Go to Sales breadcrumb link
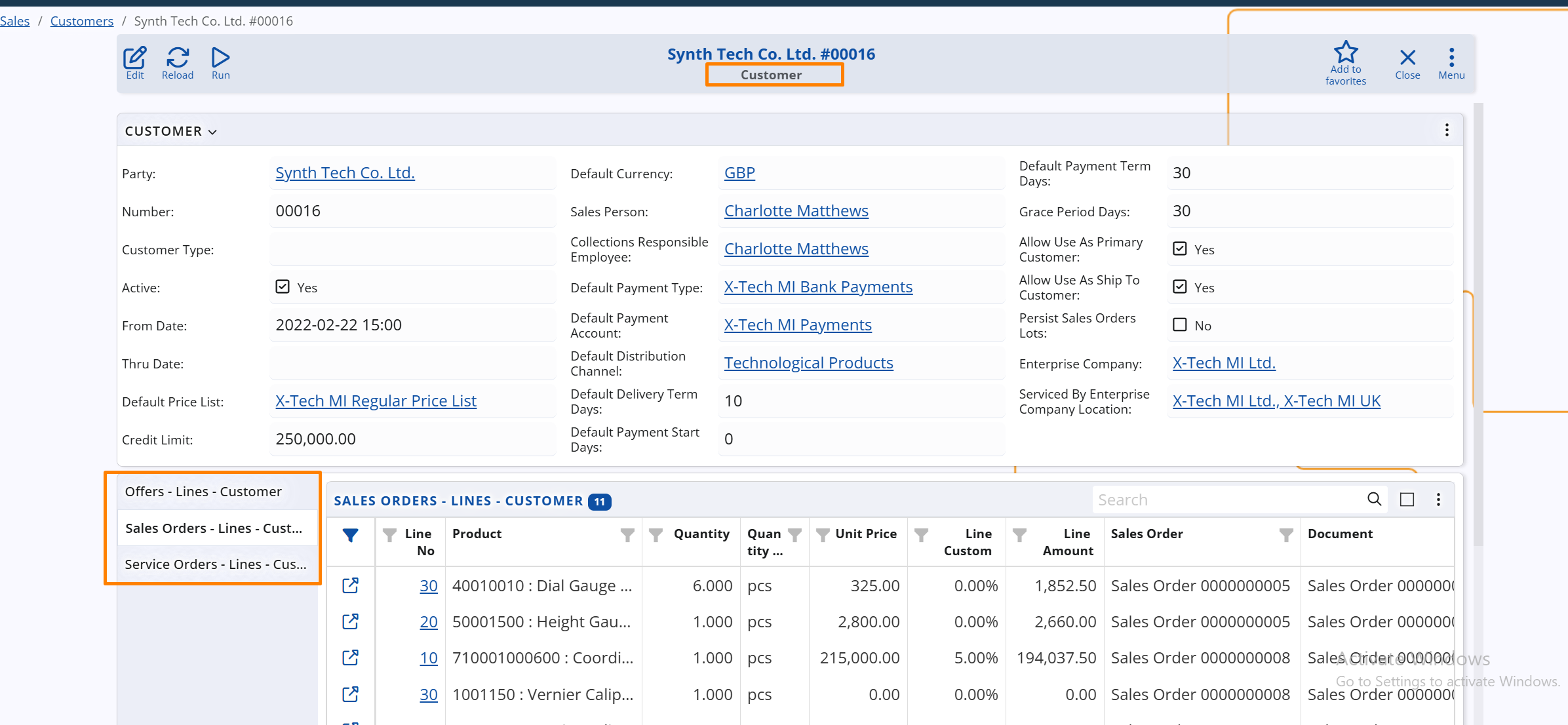Viewport: 1568px width, 725px height. [15, 21]
